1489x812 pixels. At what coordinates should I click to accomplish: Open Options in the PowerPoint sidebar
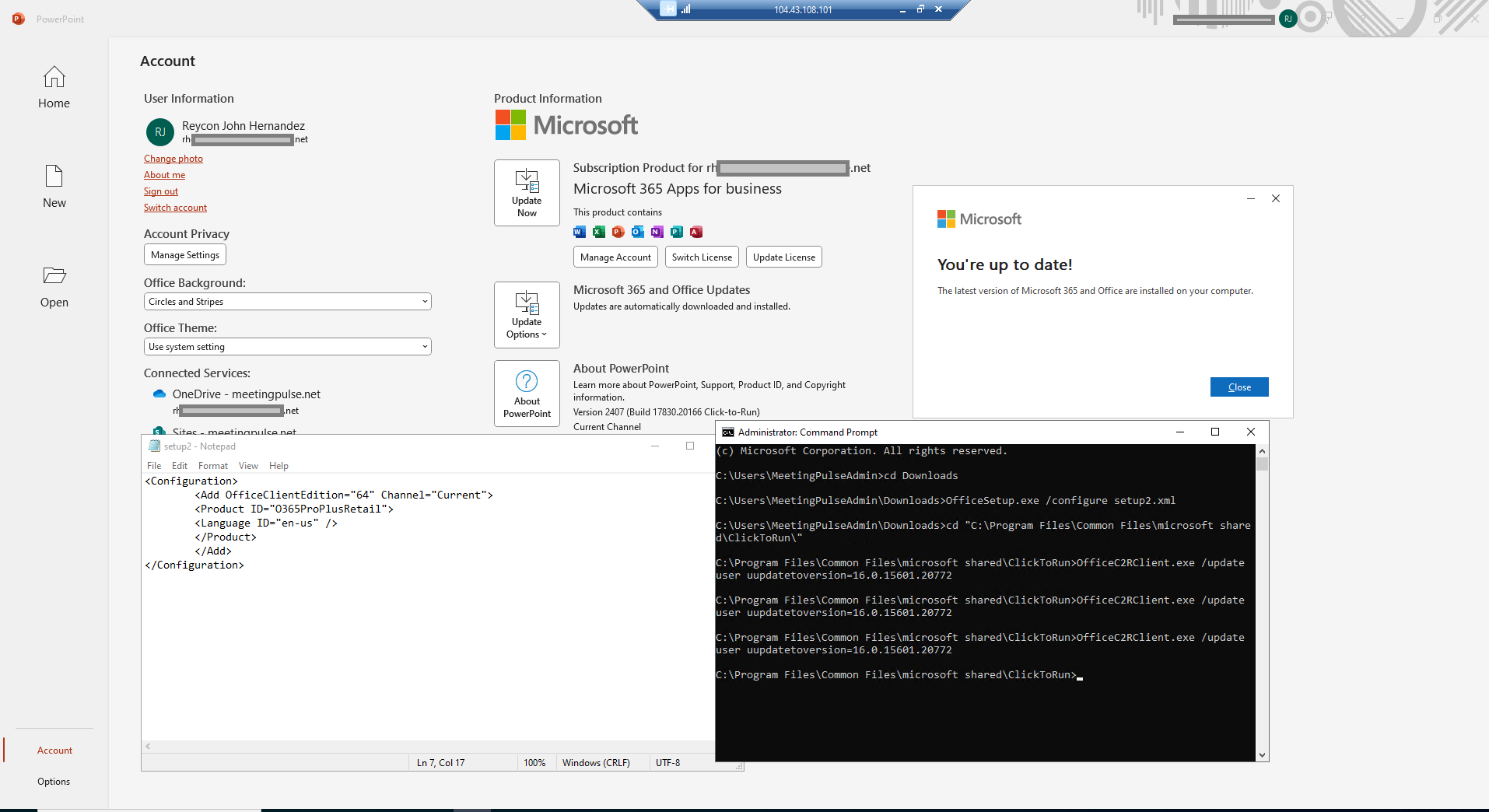pos(54,782)
